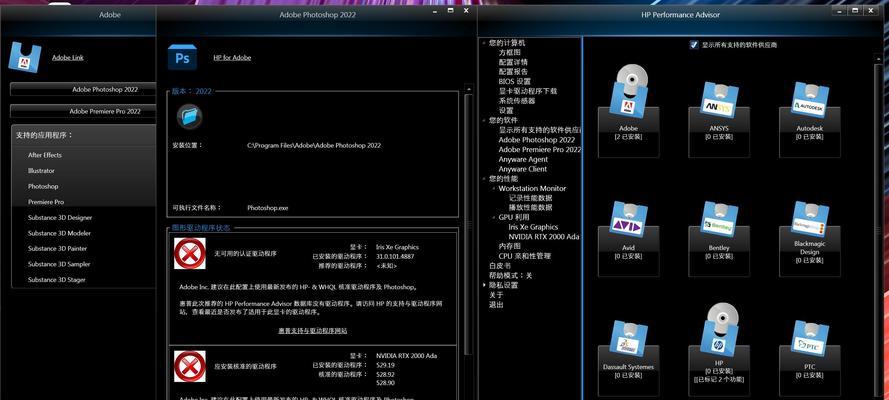Screen dimensions: 889x400
Task: Open 方框图 in the tree
Action: [x=510, y=53]
